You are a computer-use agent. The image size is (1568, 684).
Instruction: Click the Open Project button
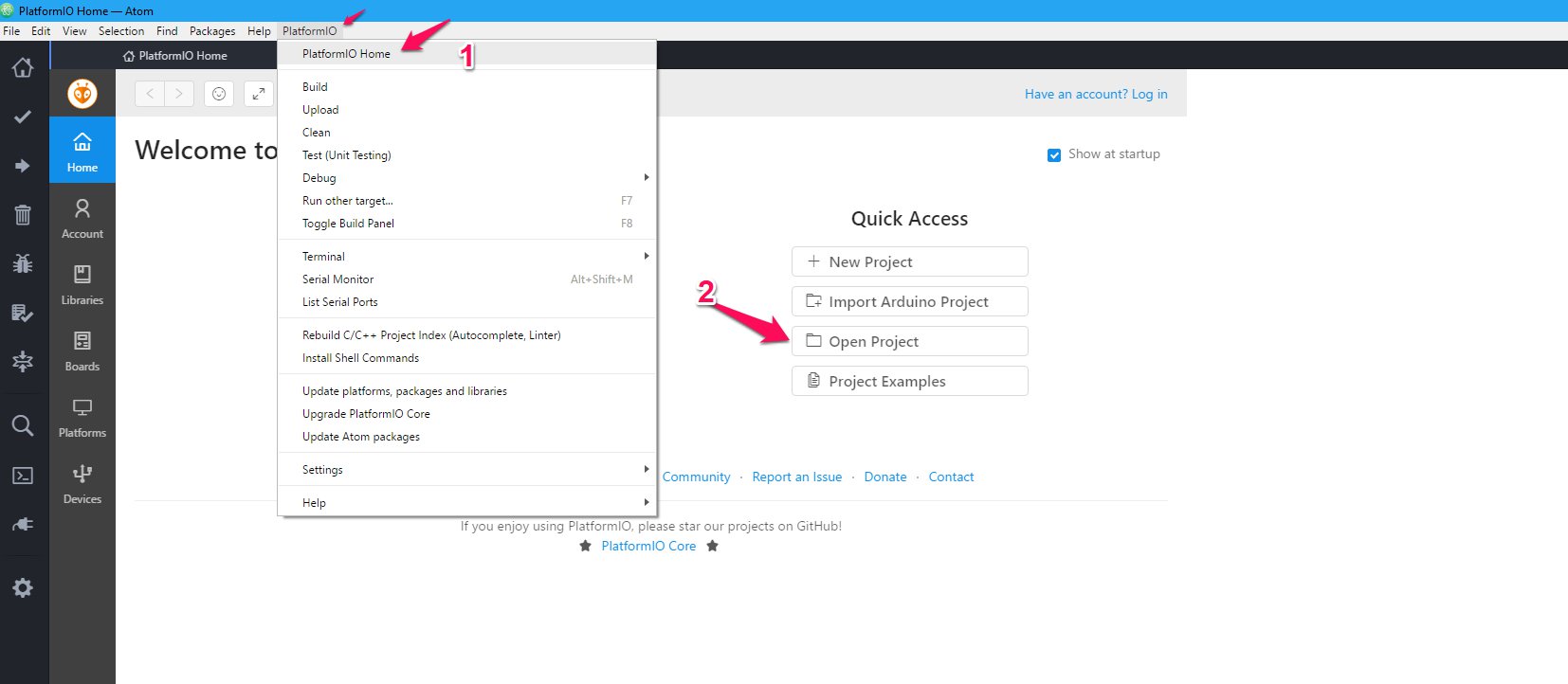pos(910,341)
